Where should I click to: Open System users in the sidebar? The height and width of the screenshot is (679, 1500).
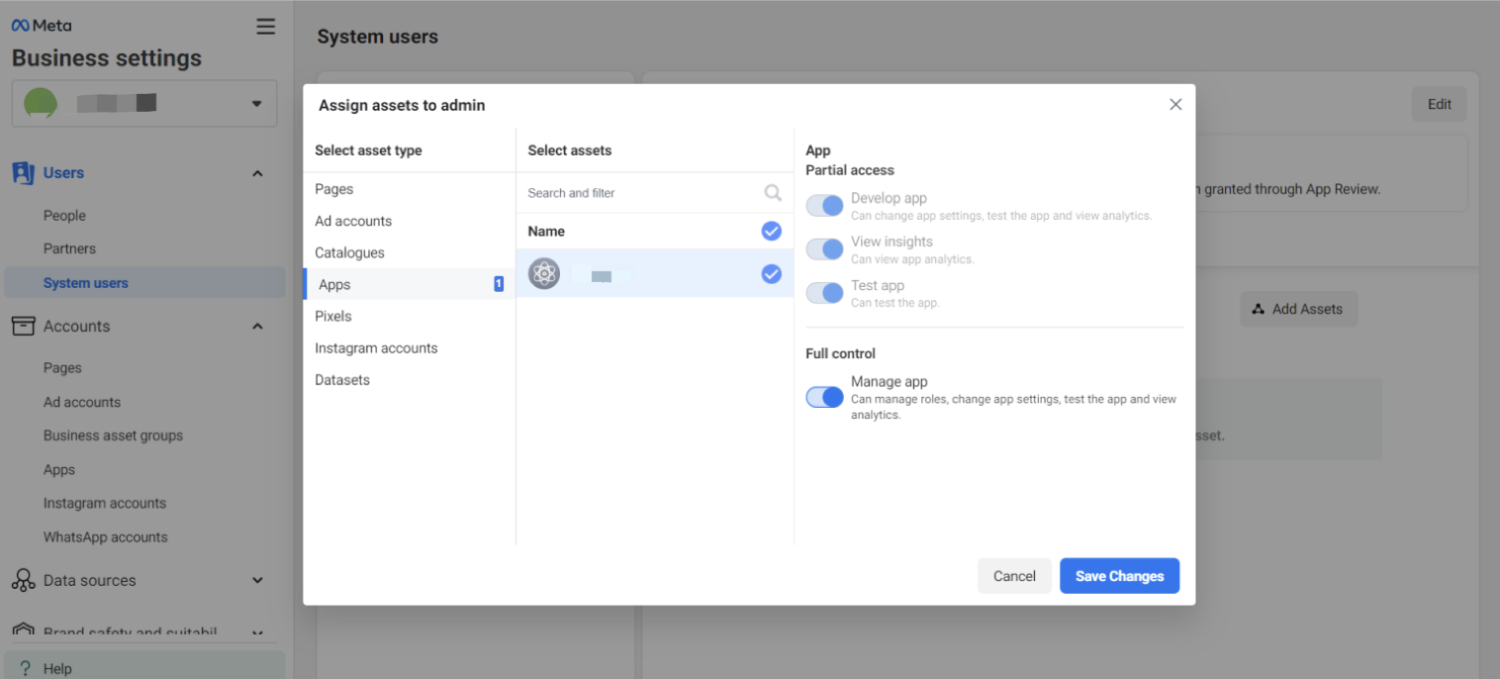click(144, 283)
